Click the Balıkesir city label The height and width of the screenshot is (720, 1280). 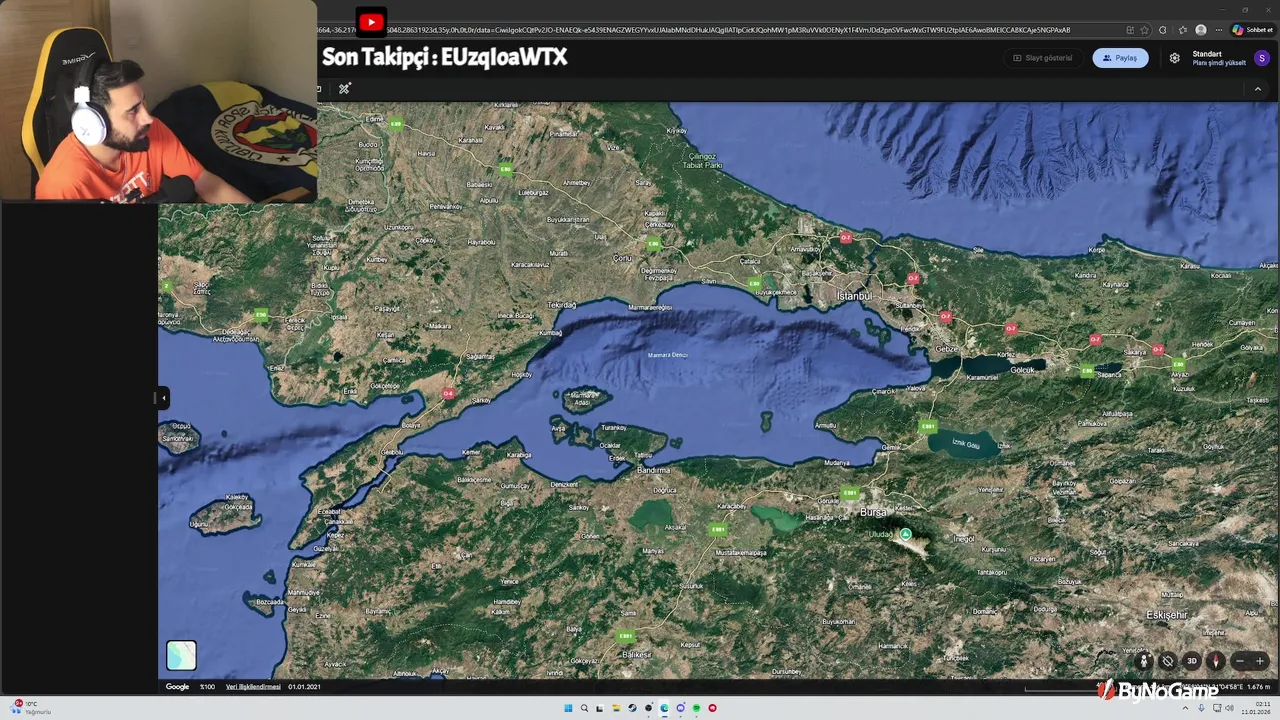click(637, 654)
